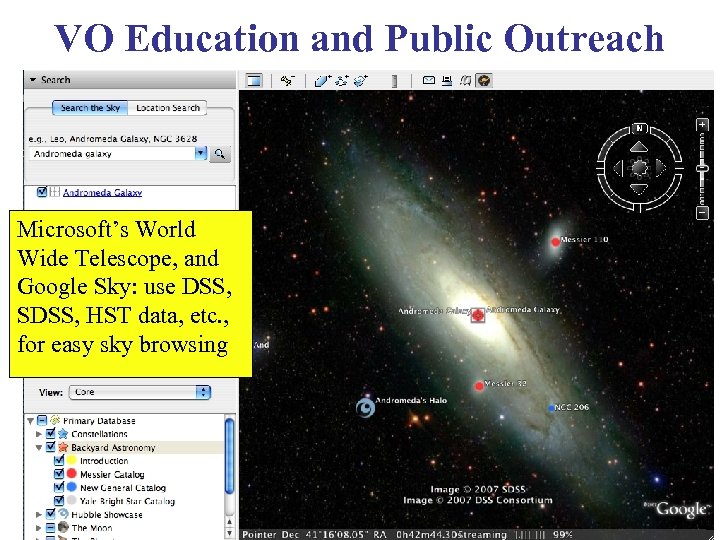Open the ruler tool in toolbar
The height and width of the screenshot is (540, 720).
click(394, 81)
